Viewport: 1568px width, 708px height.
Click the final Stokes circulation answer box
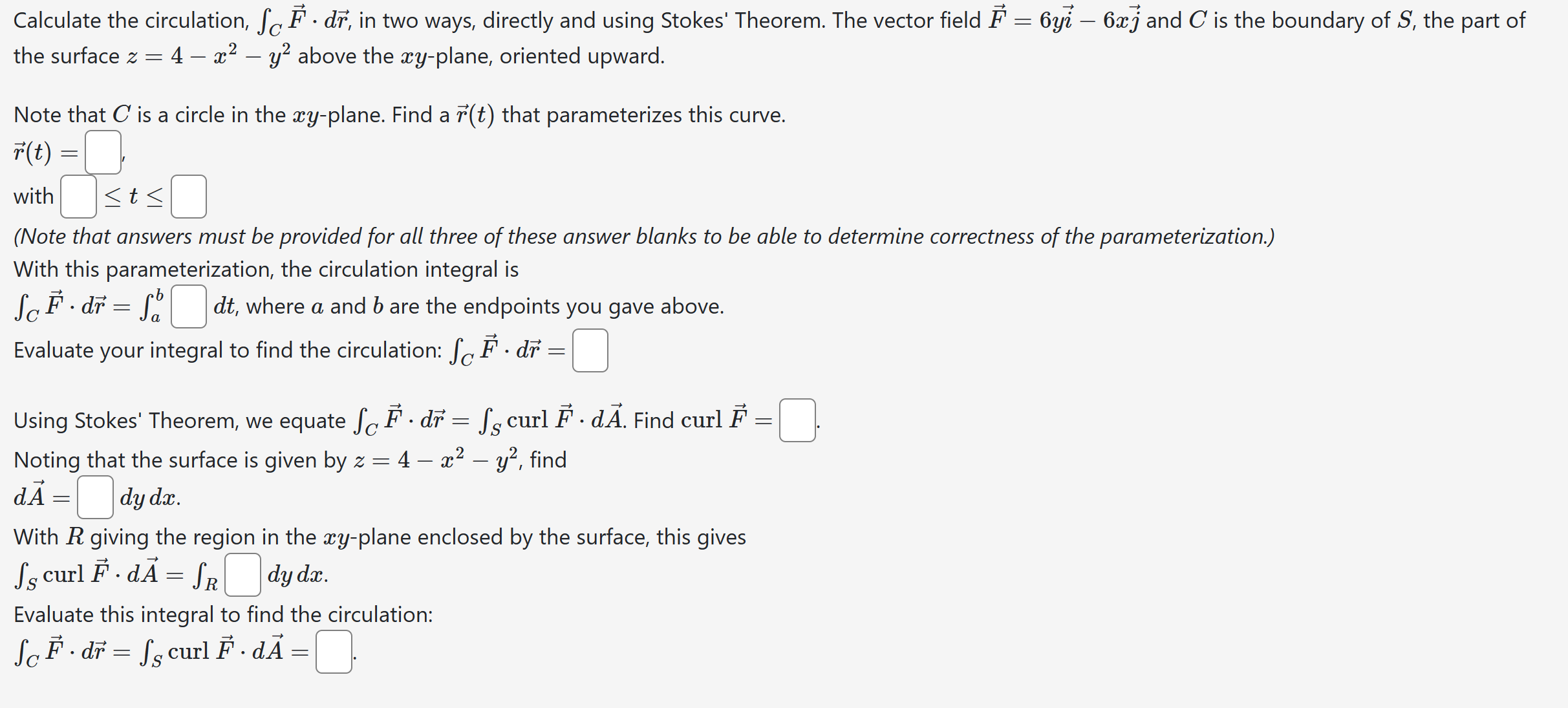(x=334, y=652)
